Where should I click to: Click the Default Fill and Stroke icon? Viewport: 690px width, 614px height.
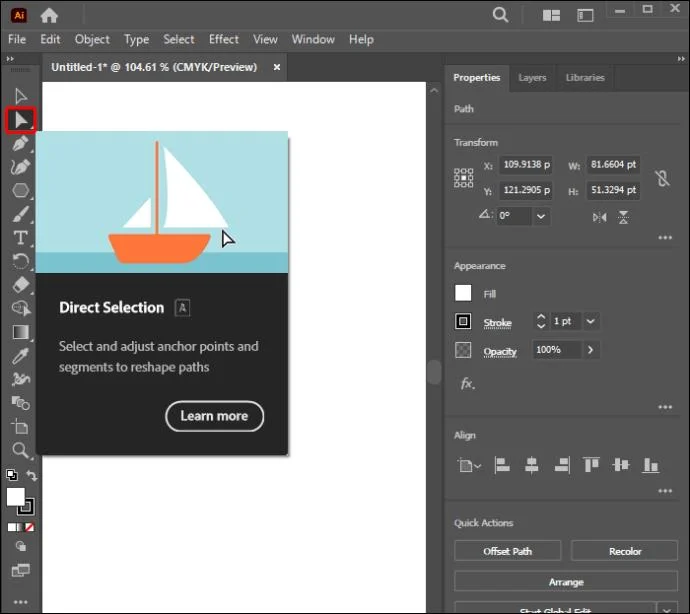[x=12, y=475]
